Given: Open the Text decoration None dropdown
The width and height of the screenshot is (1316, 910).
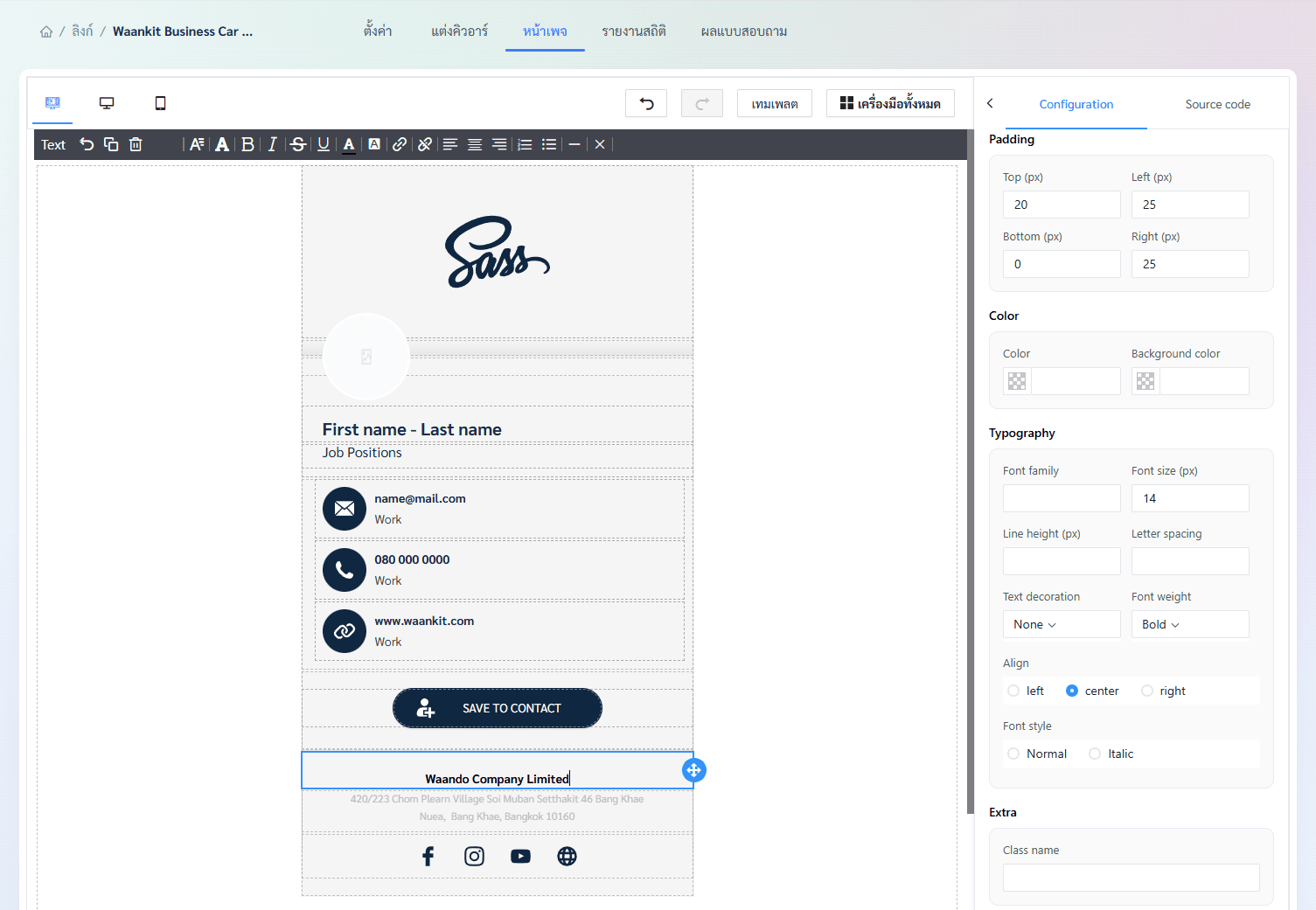Looking at the screenshot, I should click(1062, 624).
